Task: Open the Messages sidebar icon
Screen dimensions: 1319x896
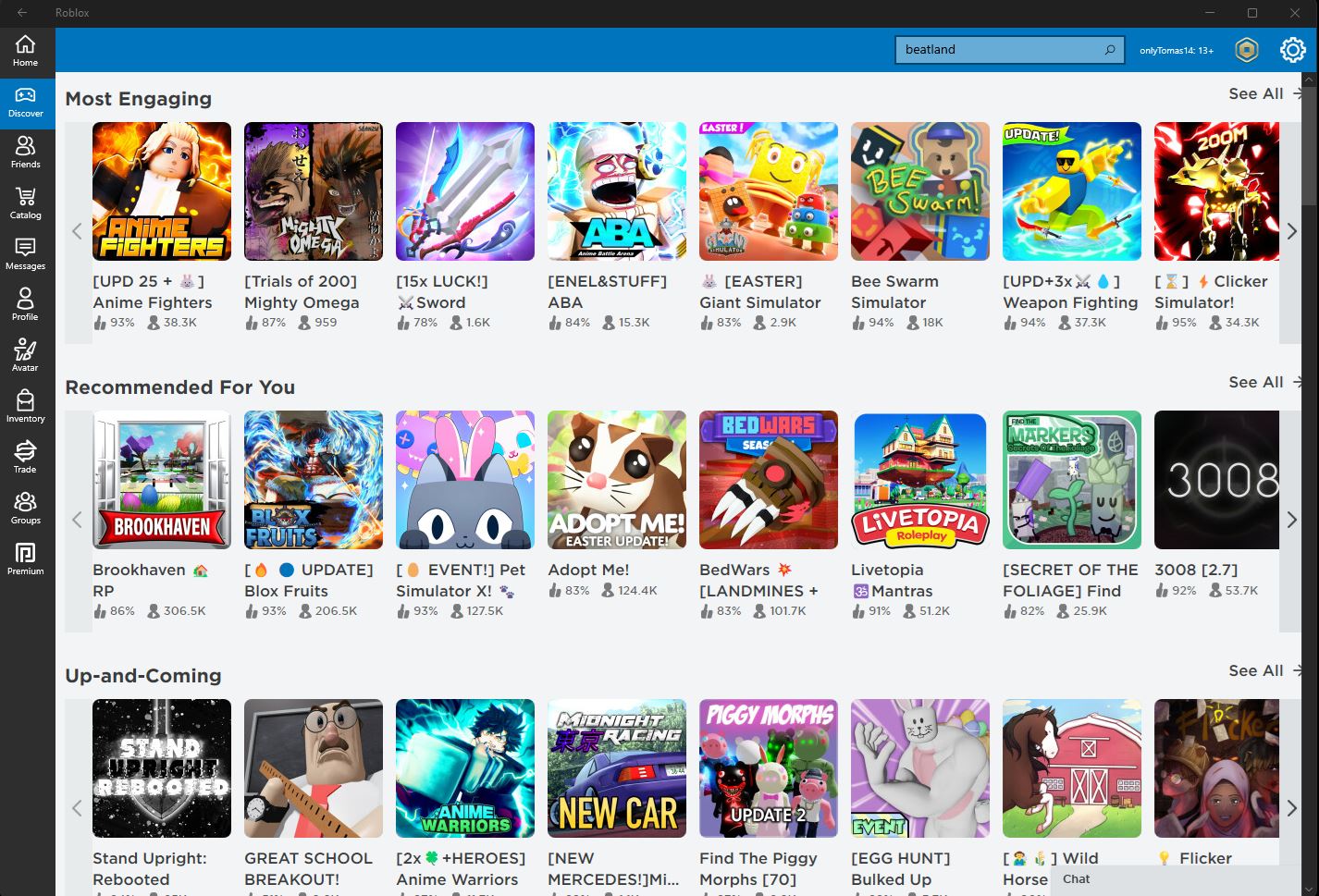Action: (26, 253)
